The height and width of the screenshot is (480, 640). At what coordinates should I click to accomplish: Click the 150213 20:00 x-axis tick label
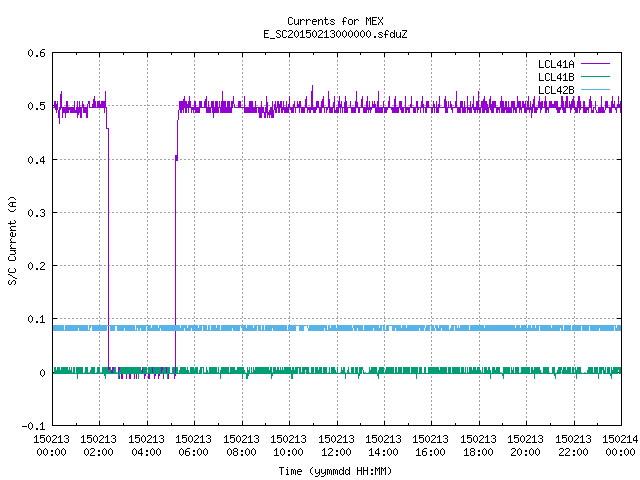tap(525, 445)
